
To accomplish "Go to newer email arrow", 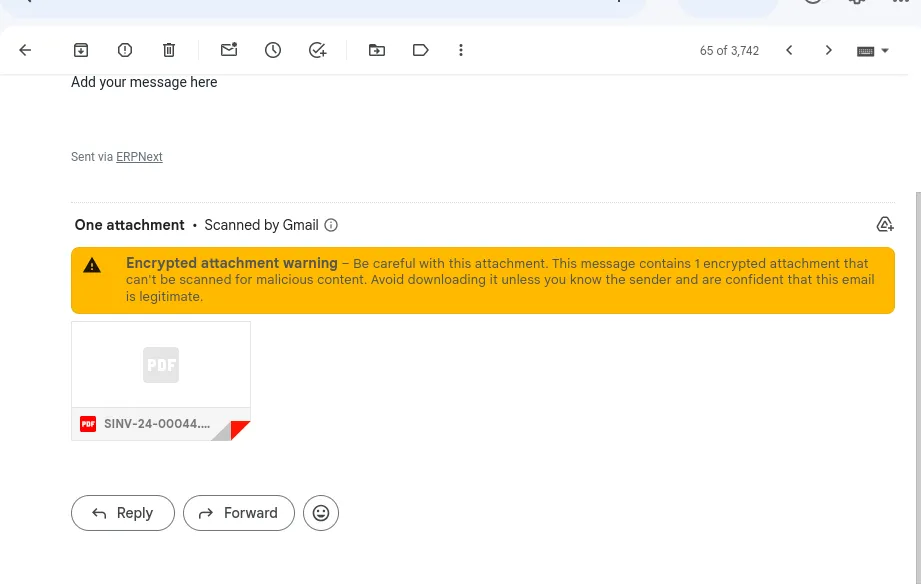I will [789, 51].
